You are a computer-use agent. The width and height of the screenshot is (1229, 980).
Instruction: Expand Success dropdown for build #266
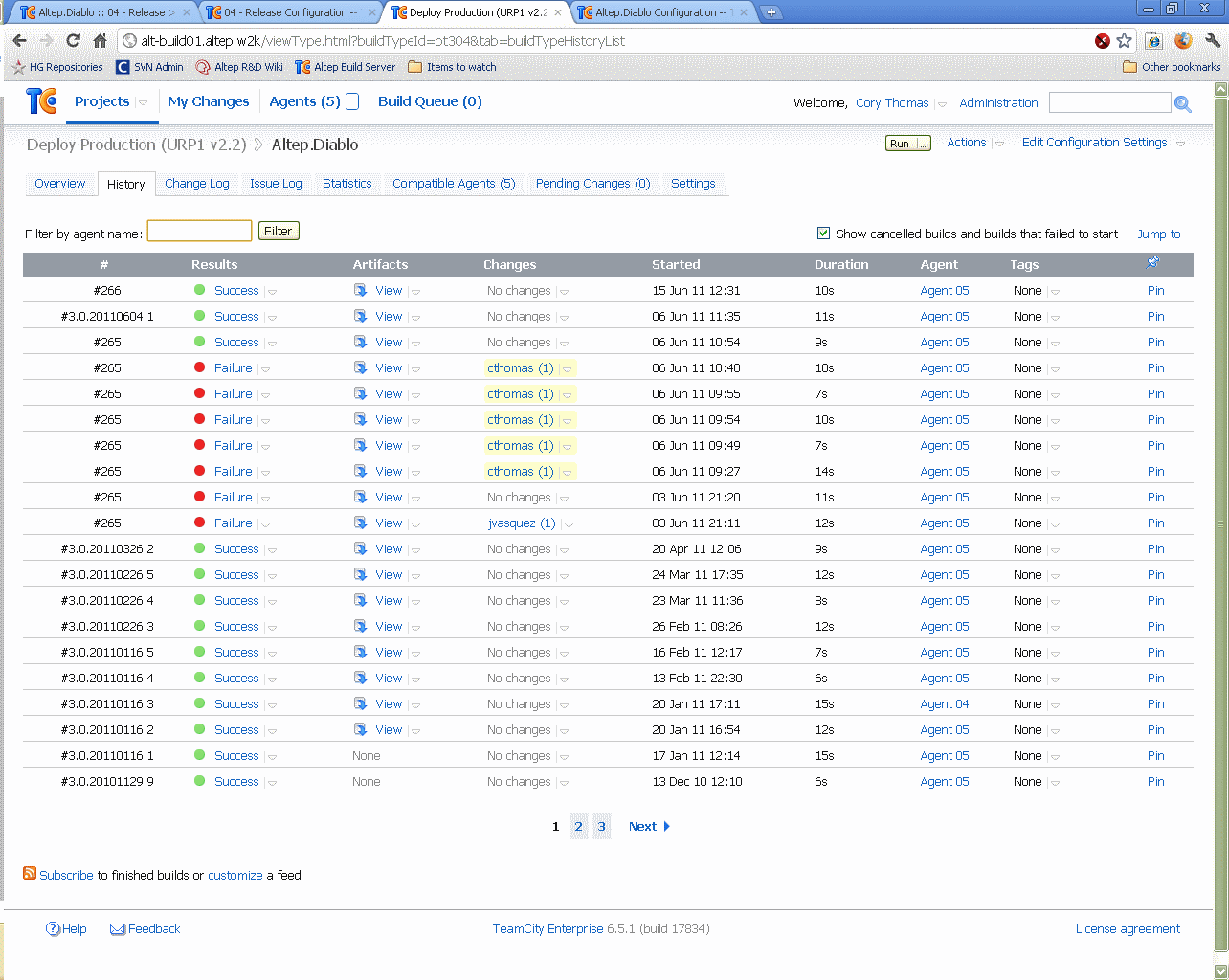272,292
